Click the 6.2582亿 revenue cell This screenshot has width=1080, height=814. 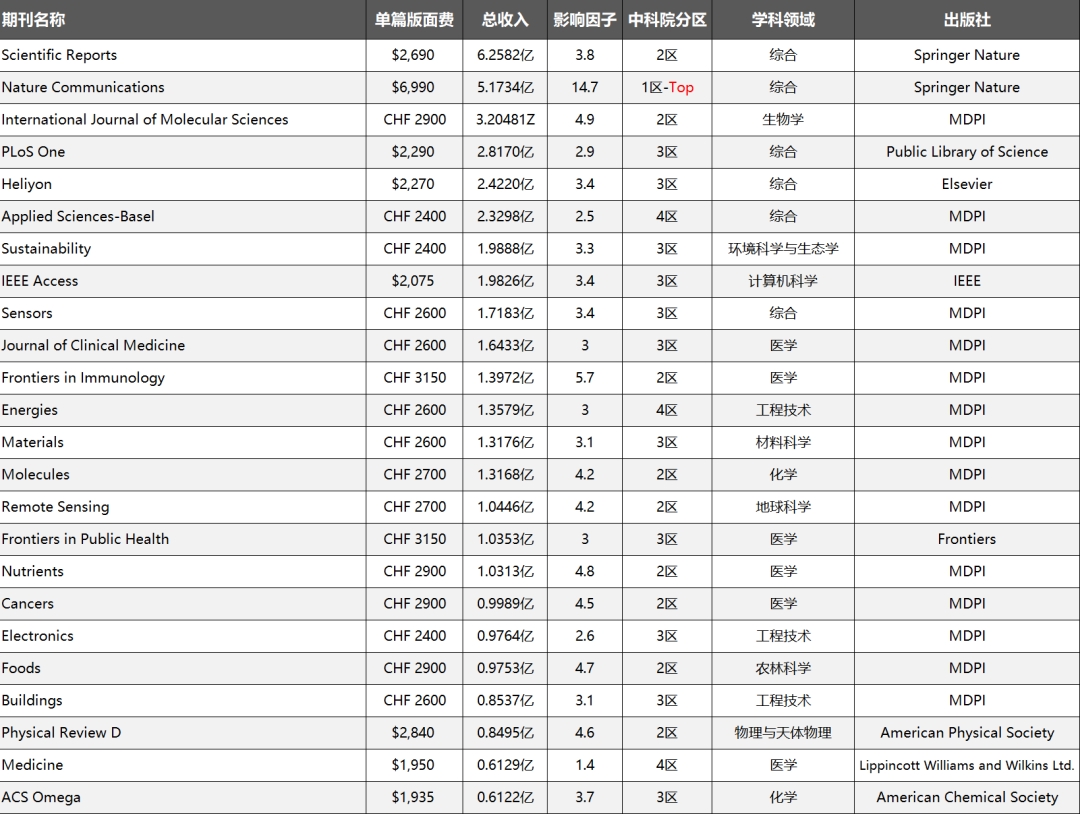click(506, 55)
